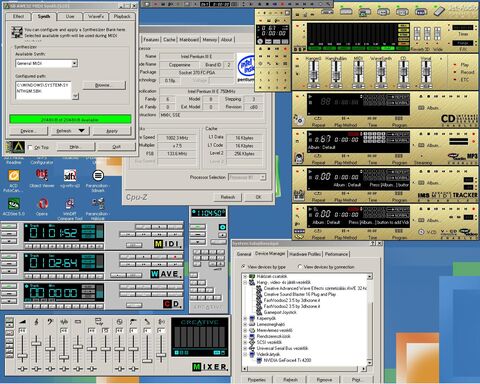Screen dimensions: 480x384
Task: Select View devices by connection radio
Action: click(x=300, y=267)
